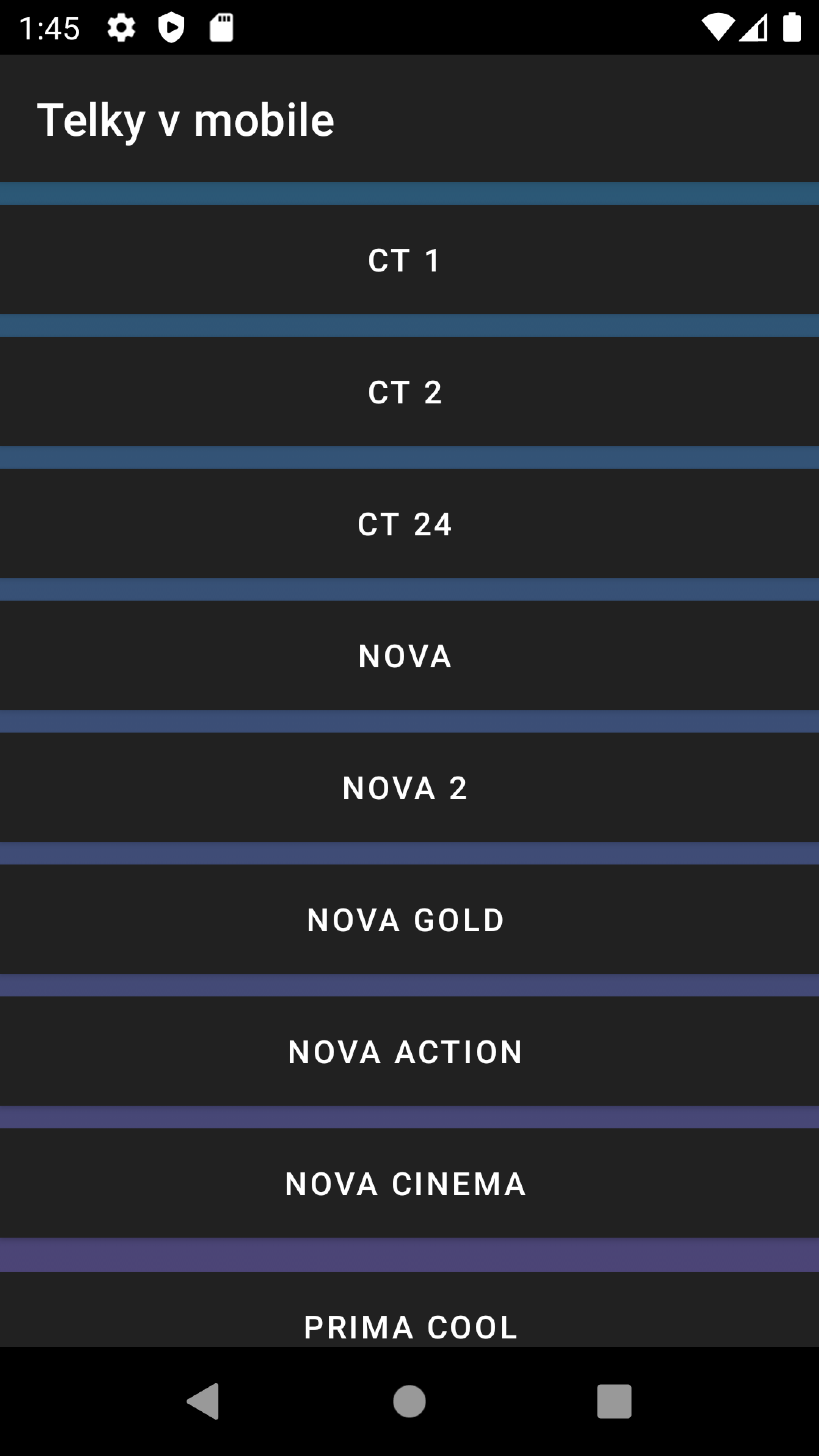
Task: Launch the NOVA 2 channel
Action: click(x=409, y=788)
